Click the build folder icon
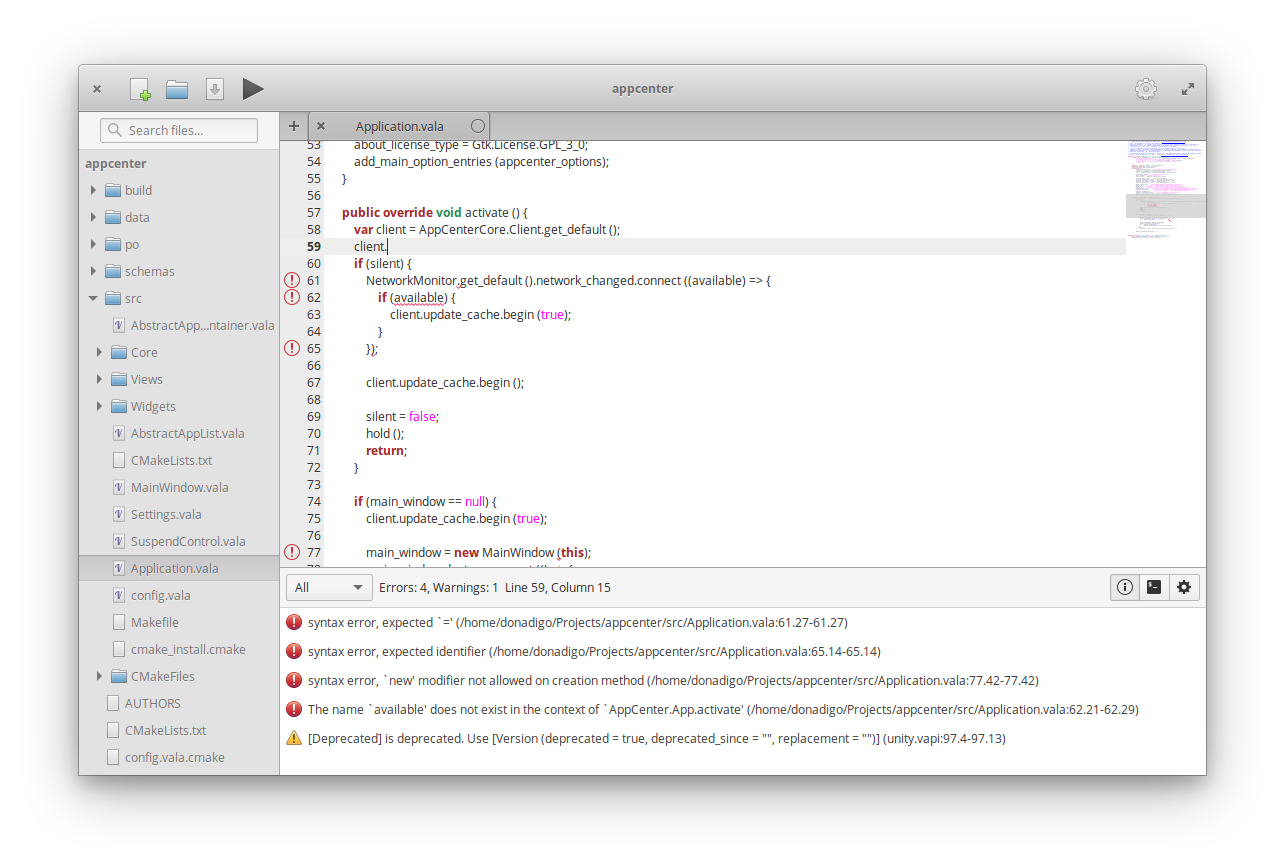 [113, 190]
